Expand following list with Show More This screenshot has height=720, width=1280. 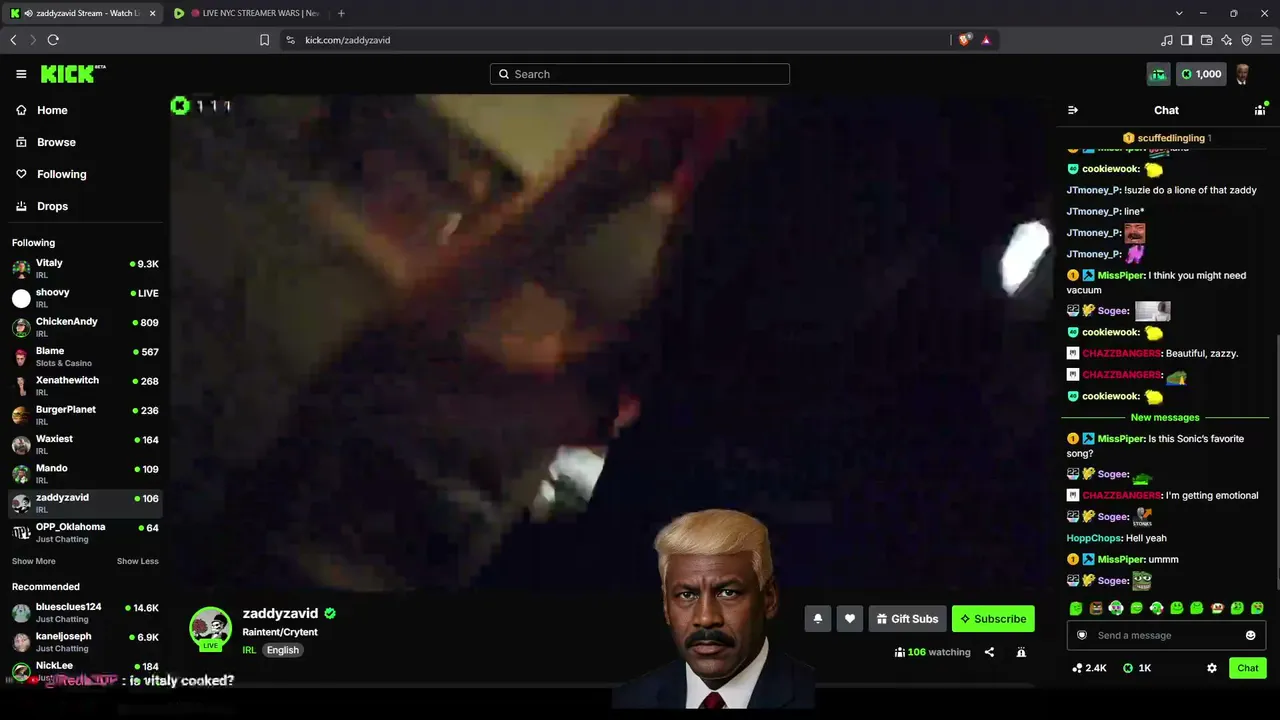pos(34,561)
